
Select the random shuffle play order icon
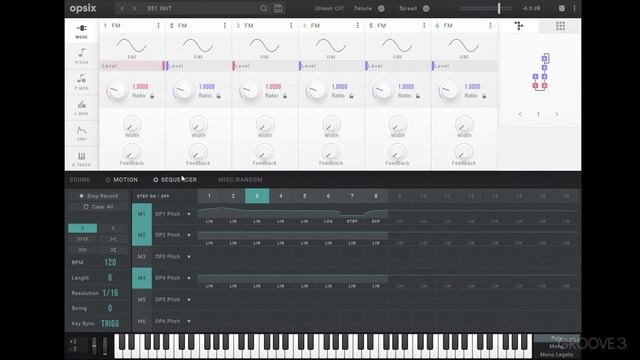[113, 249]
